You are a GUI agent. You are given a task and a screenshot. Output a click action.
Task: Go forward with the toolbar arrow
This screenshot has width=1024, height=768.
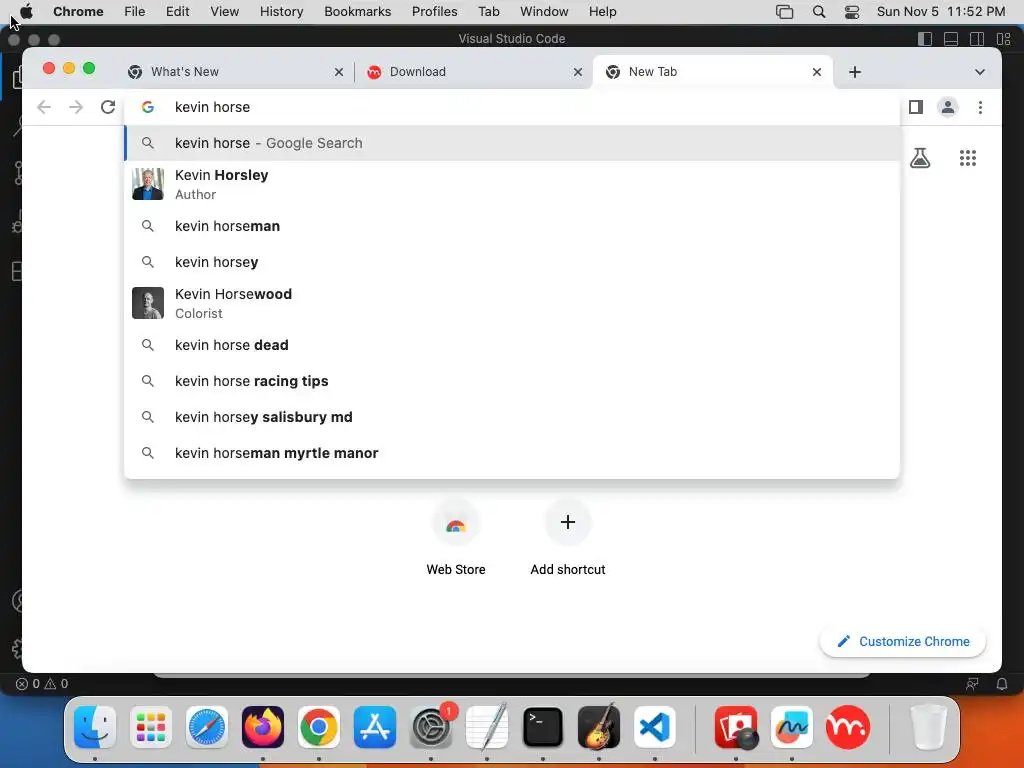[76, 107]
